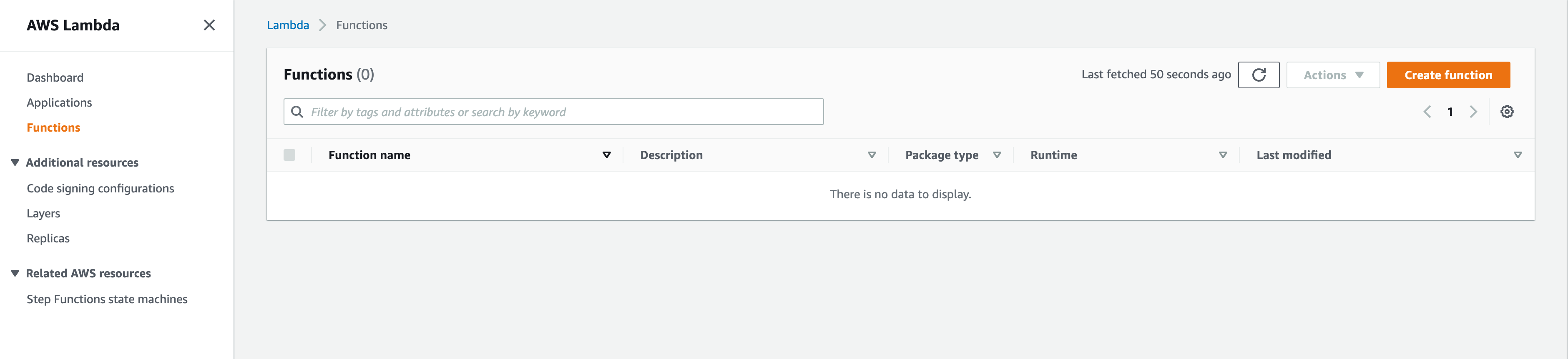Focus the function filter search field
The image size is (1568, 359).
(560, 112)
